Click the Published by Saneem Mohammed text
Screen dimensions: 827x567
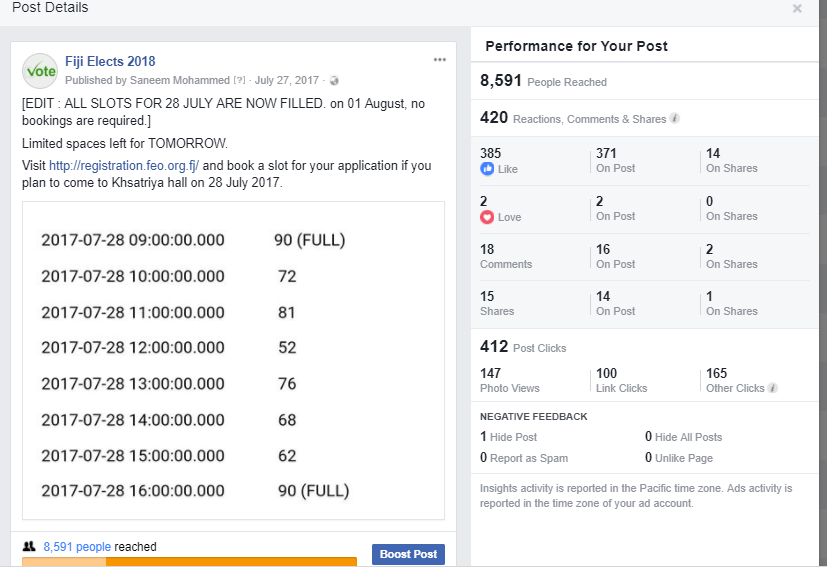[147, 80]
